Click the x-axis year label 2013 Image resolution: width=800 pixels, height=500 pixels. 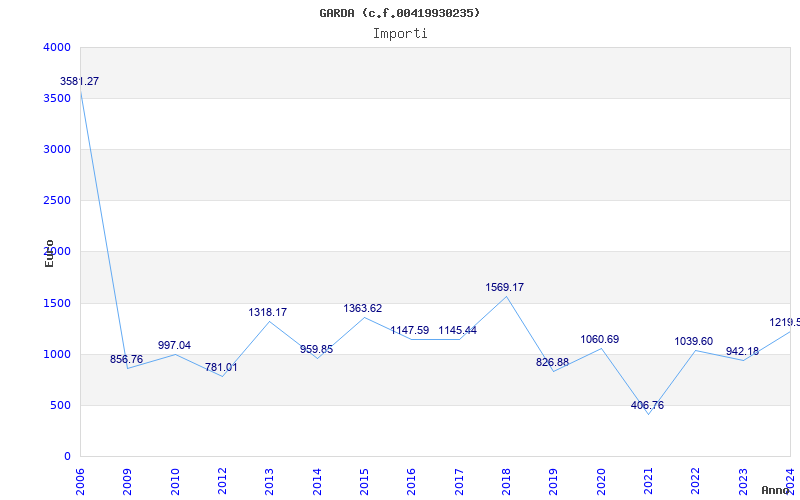click(269, 482)
